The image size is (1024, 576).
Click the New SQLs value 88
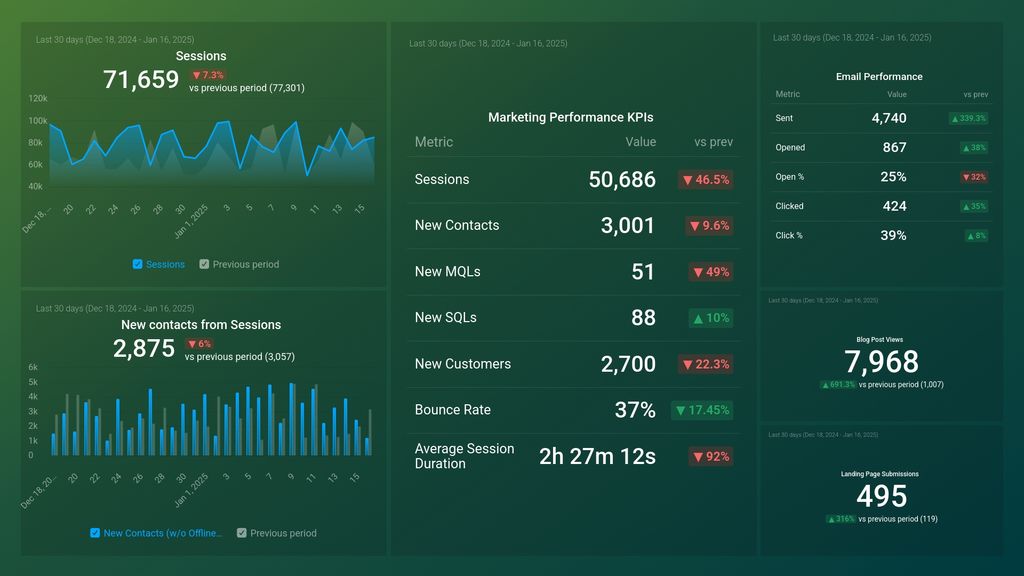(x=643, y=317)
